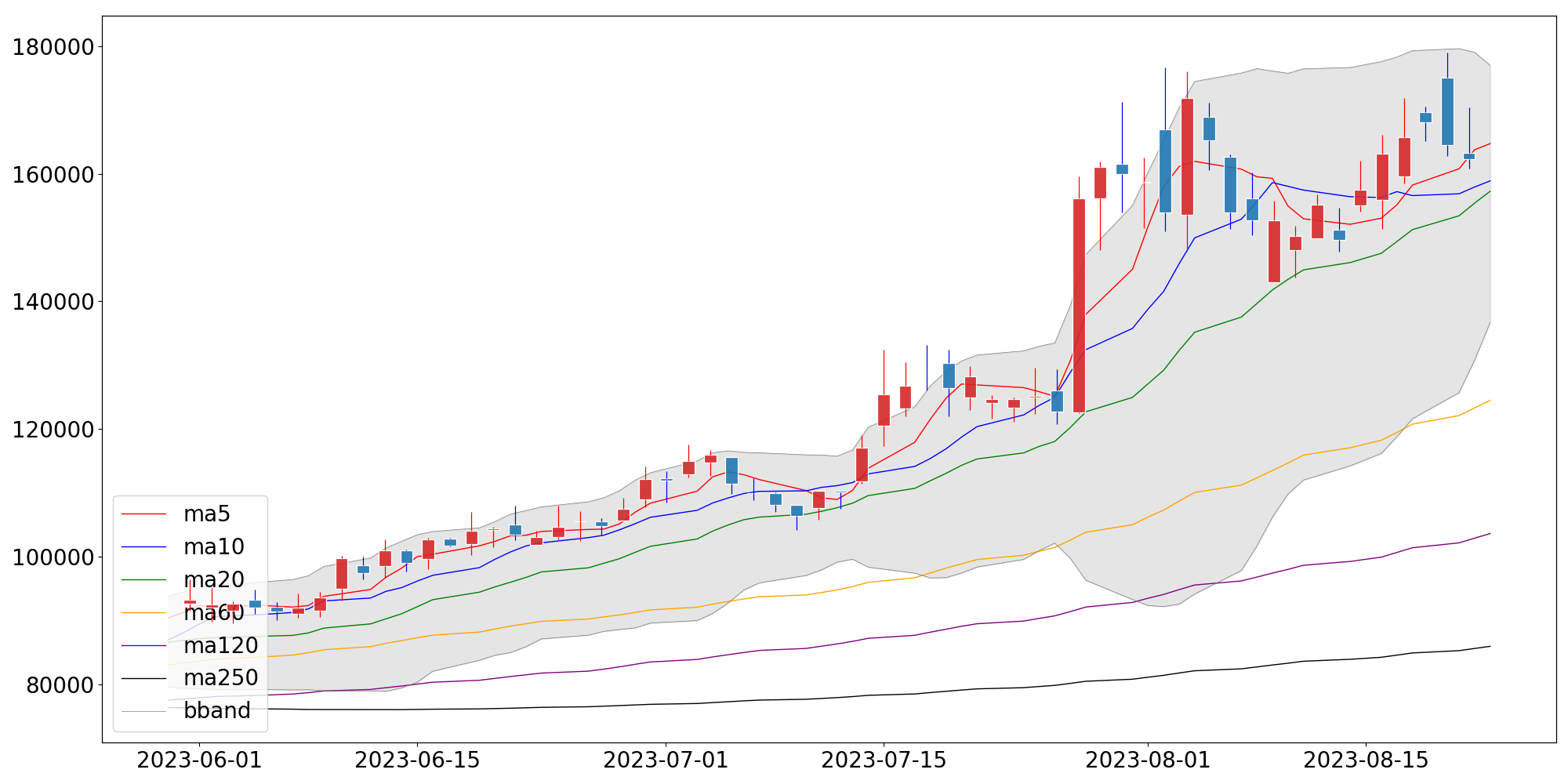Click the 2023-07-01 date label

click(666, 761)
